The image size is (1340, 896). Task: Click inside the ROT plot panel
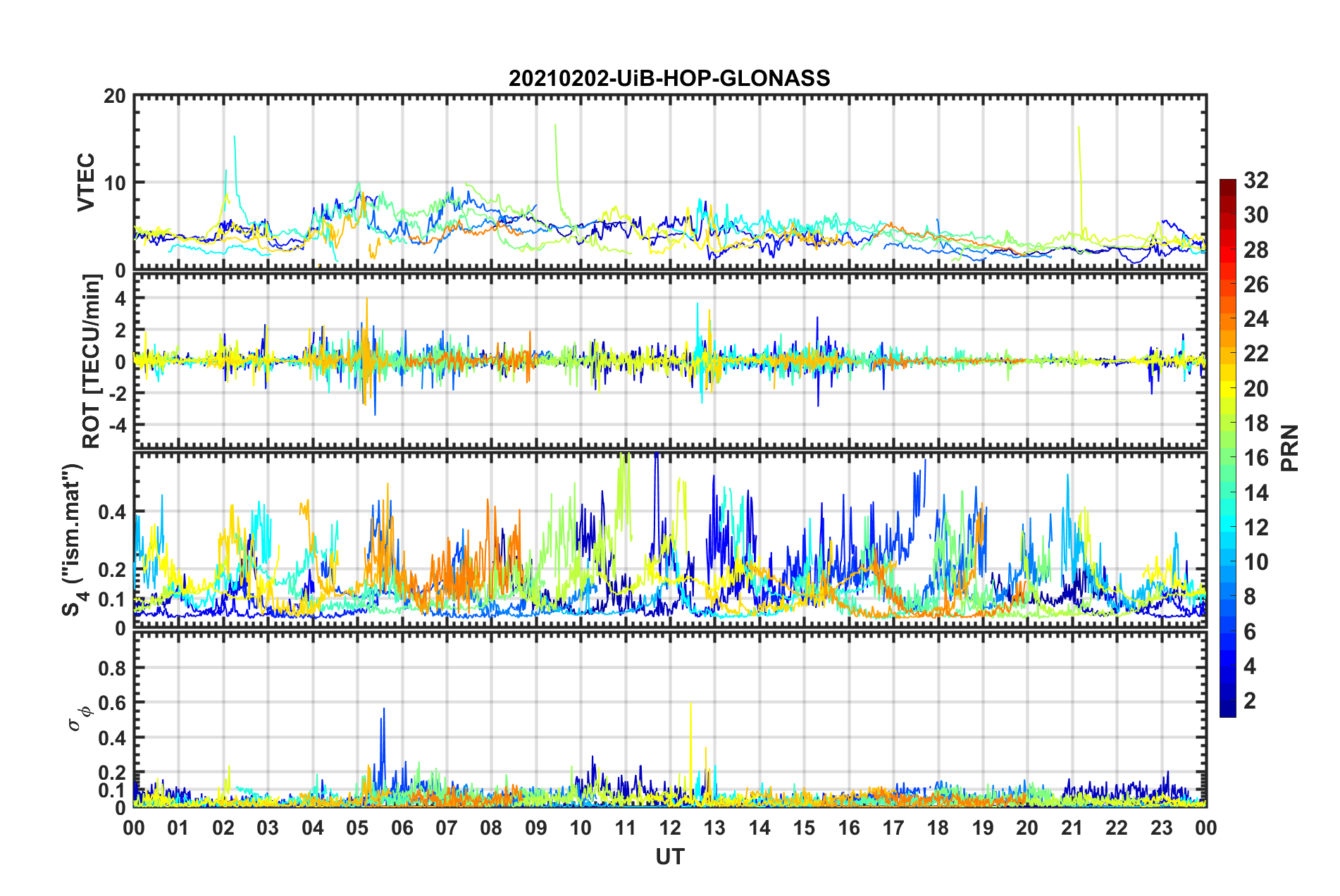click(x=670, y=361)
